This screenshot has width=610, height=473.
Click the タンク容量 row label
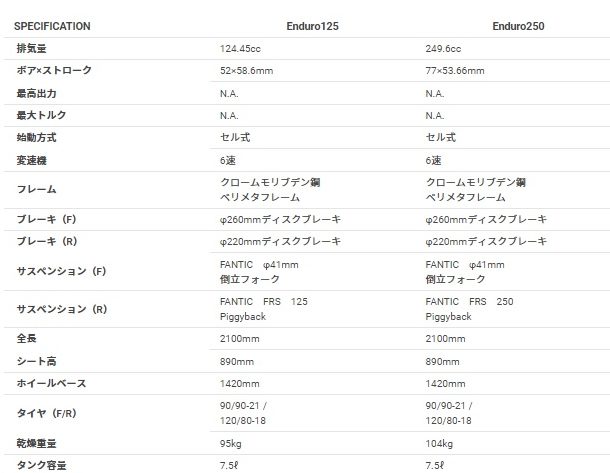click(x=41, y=465)
